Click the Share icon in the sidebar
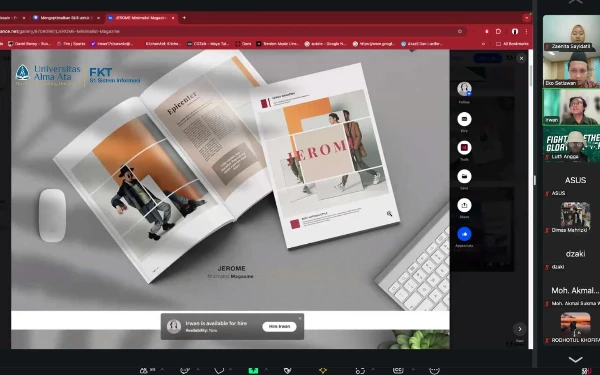This screenshot has height=375, width=600. pos(464,205)
